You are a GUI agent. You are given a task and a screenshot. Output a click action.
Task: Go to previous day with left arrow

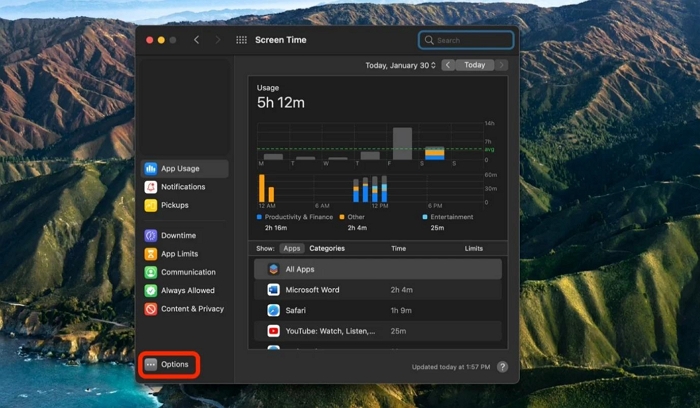448,65
